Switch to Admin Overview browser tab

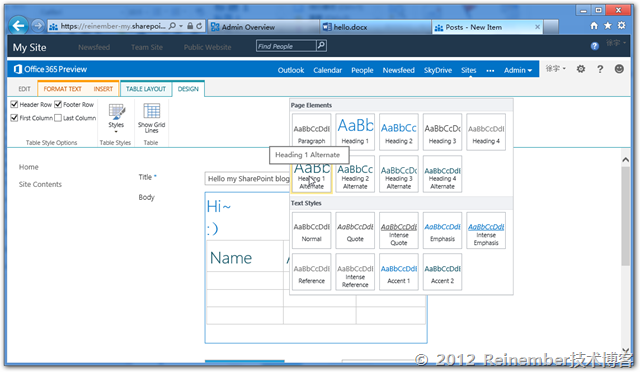tap(263, 27)
